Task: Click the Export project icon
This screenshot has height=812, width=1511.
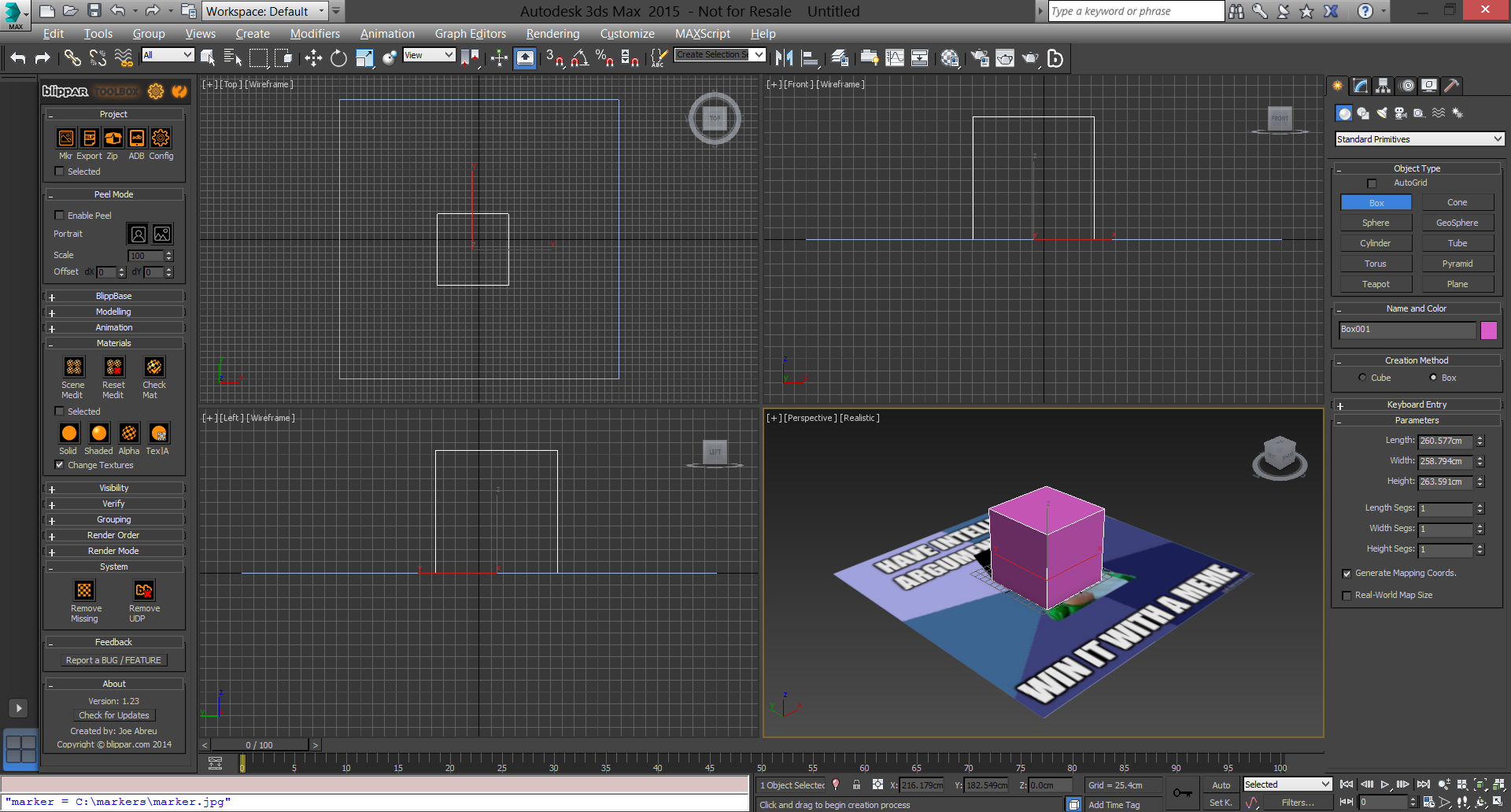Action: click(90, 138)
